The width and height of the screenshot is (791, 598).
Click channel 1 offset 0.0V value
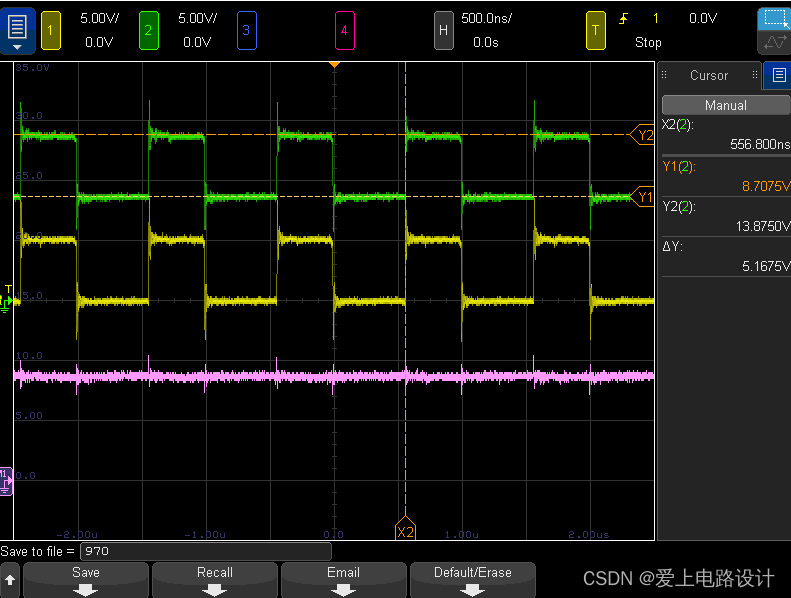point(99,42)
